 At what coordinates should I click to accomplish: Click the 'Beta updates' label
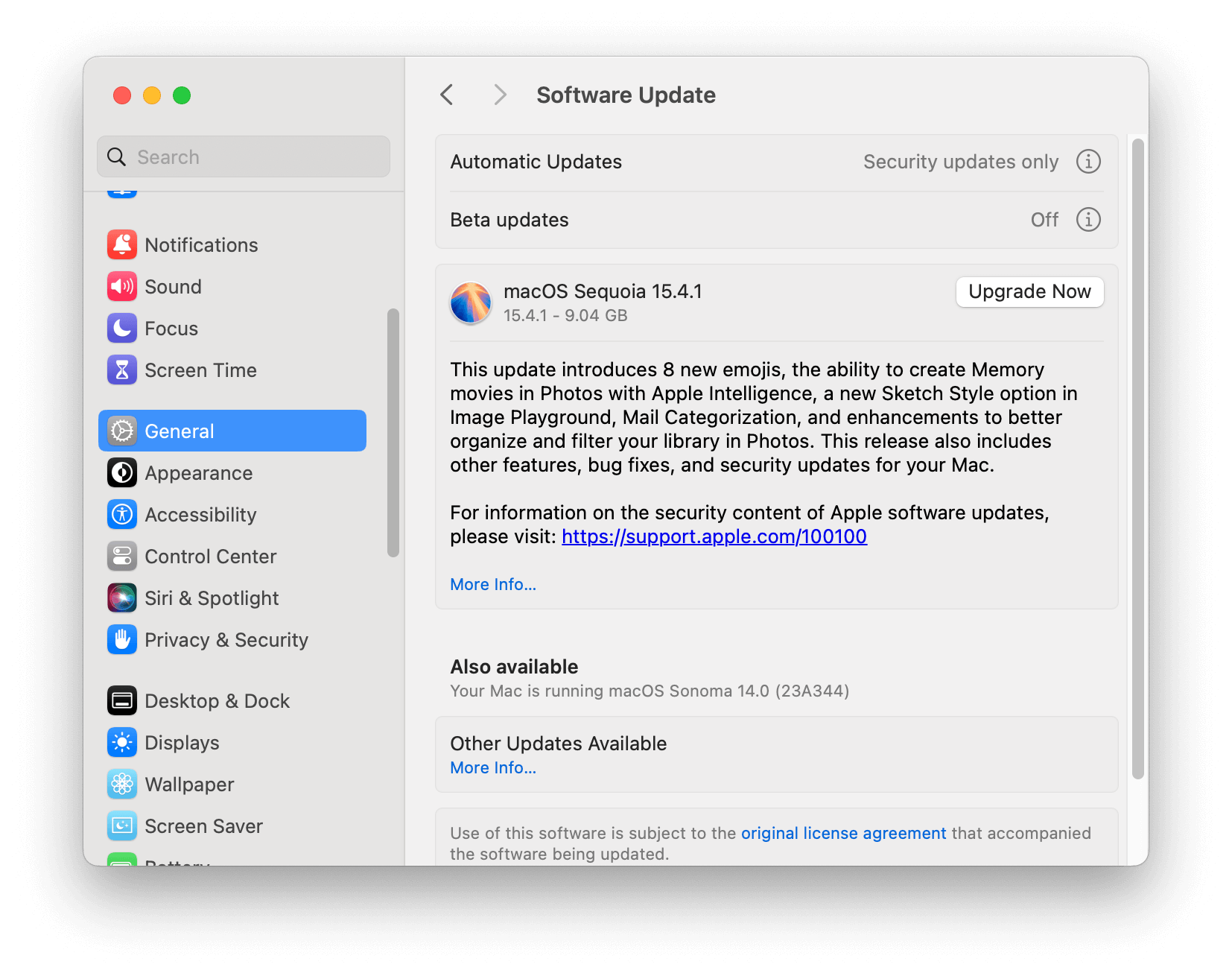[x=509, y=220]
